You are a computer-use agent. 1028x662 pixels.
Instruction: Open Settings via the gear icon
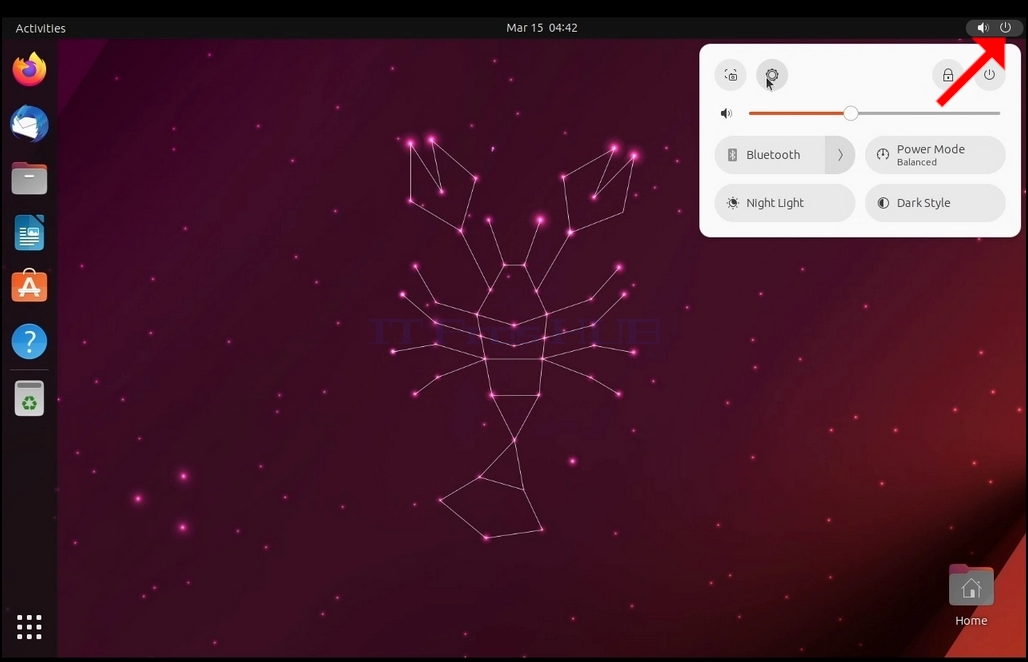point(772,75)
